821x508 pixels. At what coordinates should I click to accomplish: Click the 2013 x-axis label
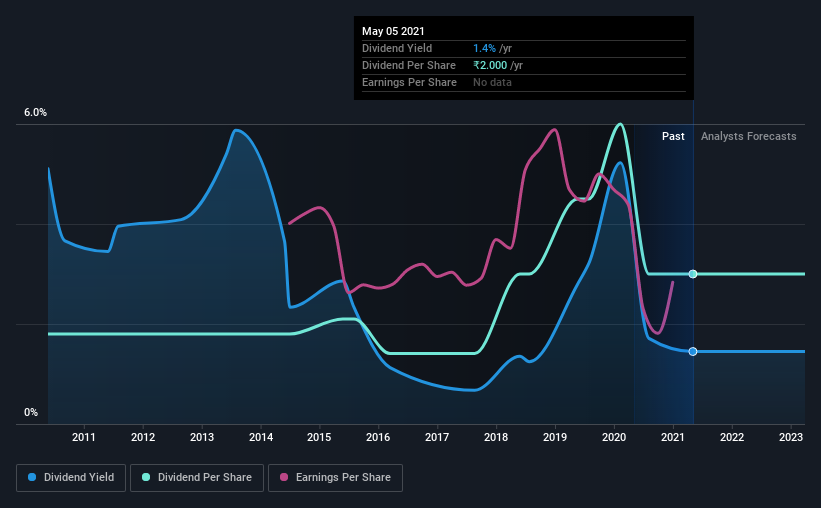pyautogui.click(x=202, y=437)
